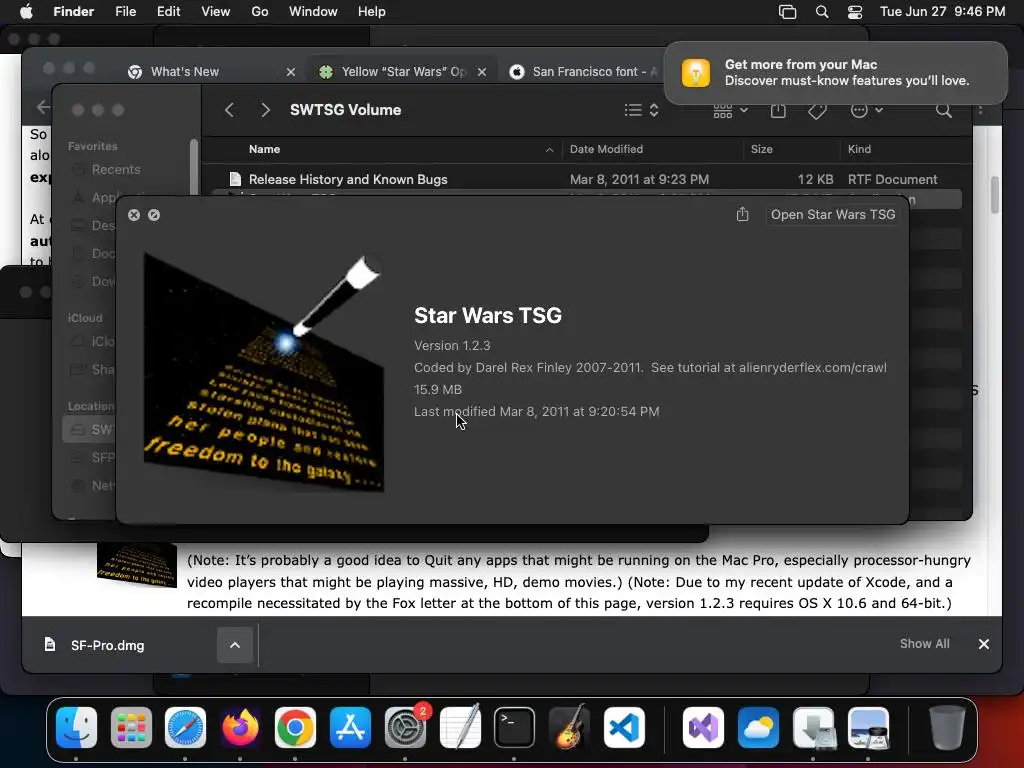The width and height of the screenshot is (1024, 768).
Task: Open Google Chrome from the Dock
Action: pos(295,728)
